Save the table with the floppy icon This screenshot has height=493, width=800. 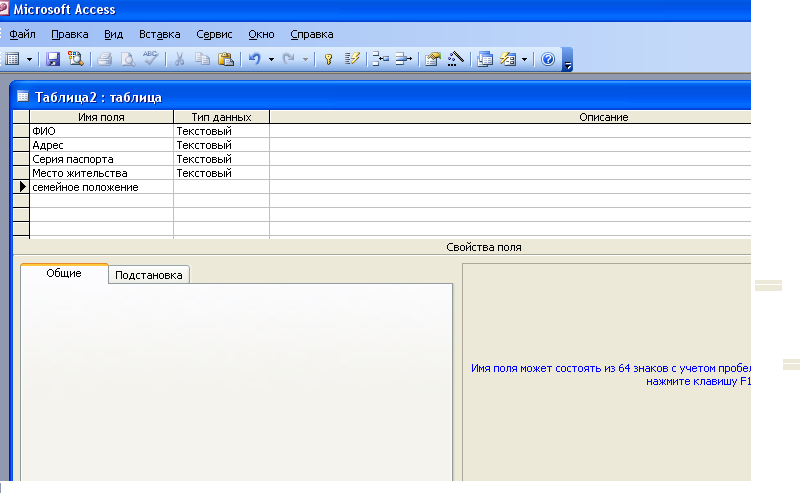click(x=53, y=59)
